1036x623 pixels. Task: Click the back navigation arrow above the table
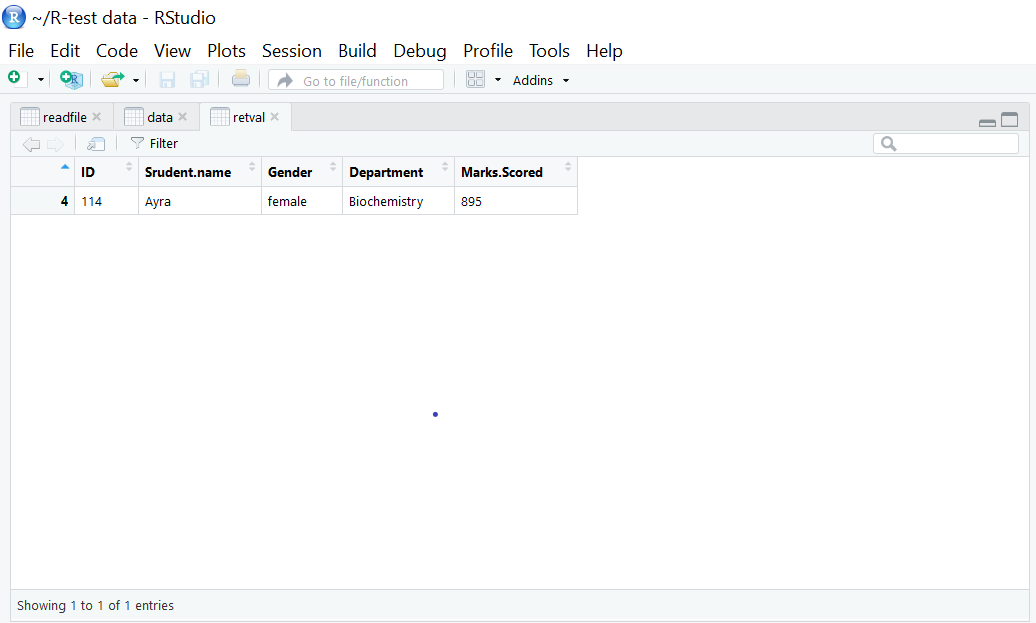(x=31, y=143)
